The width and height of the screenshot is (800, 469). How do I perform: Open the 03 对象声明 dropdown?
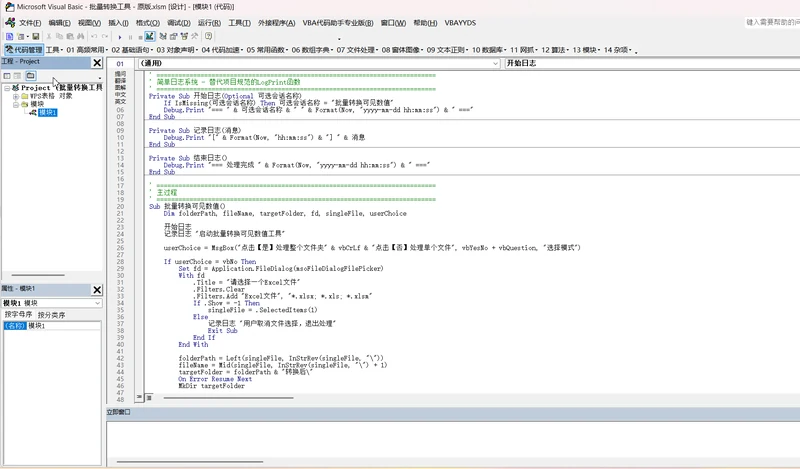coord(177,50)
